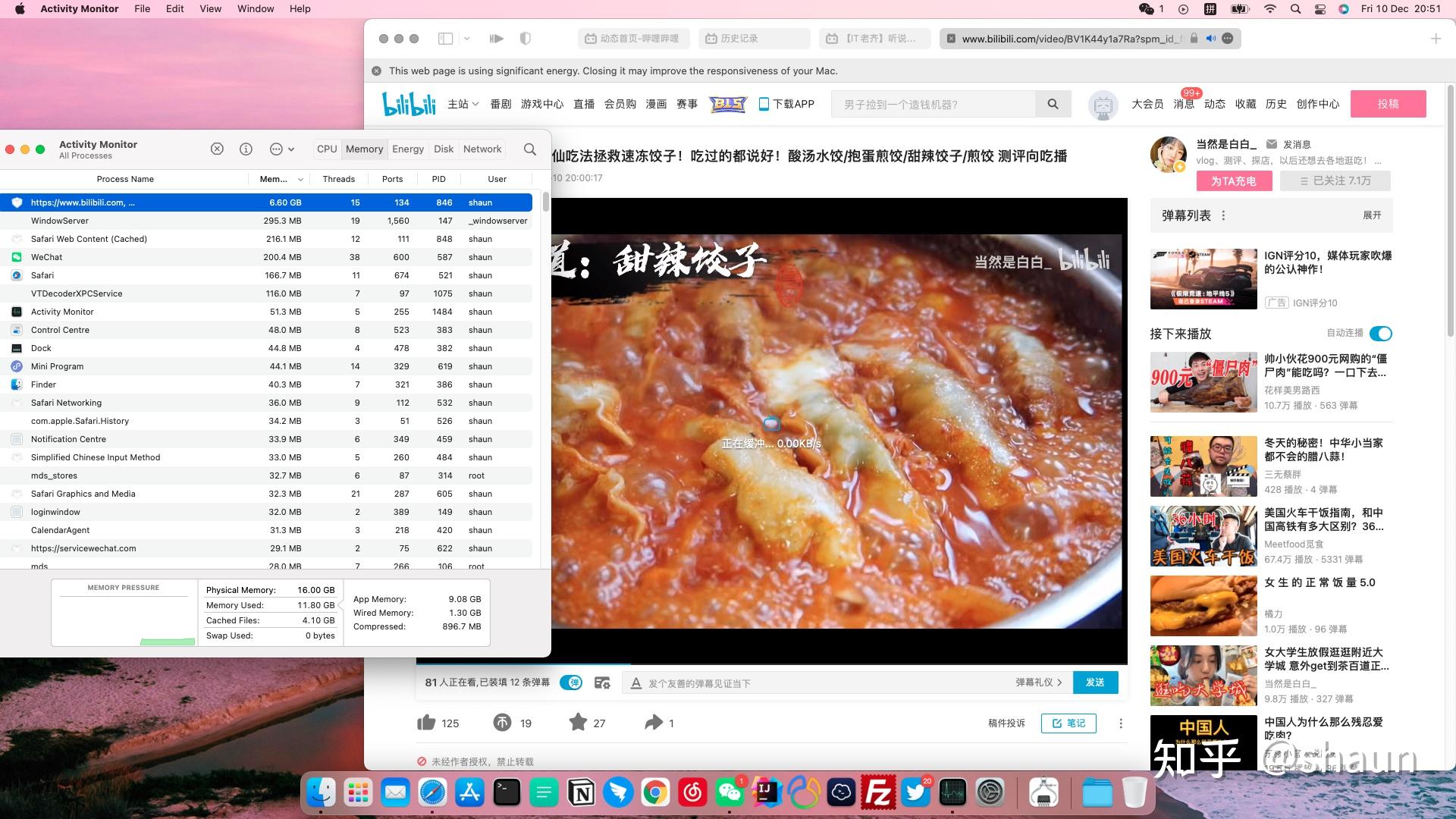This screenshot has width=1456, height=819.
Task: Select the VTDecoderXPCService process row
Action: (266, 293)
